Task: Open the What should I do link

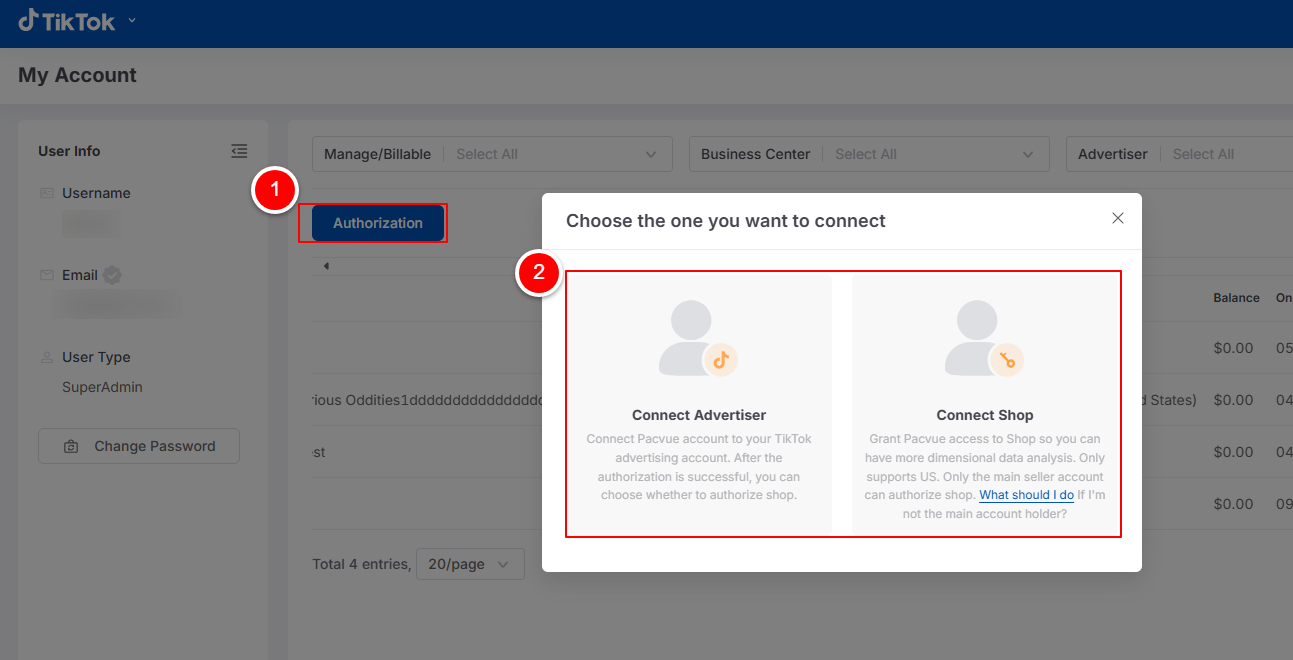Action: click(x=1026, y=495)
